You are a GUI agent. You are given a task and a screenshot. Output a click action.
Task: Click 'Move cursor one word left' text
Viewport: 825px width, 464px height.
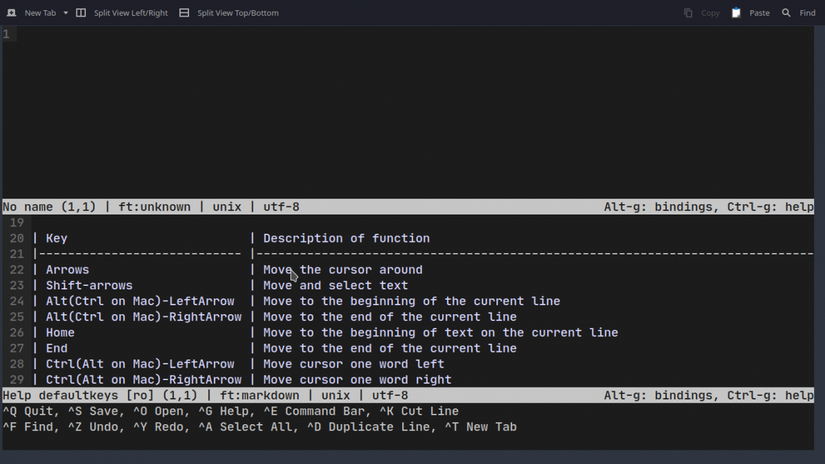coord(354,364)
